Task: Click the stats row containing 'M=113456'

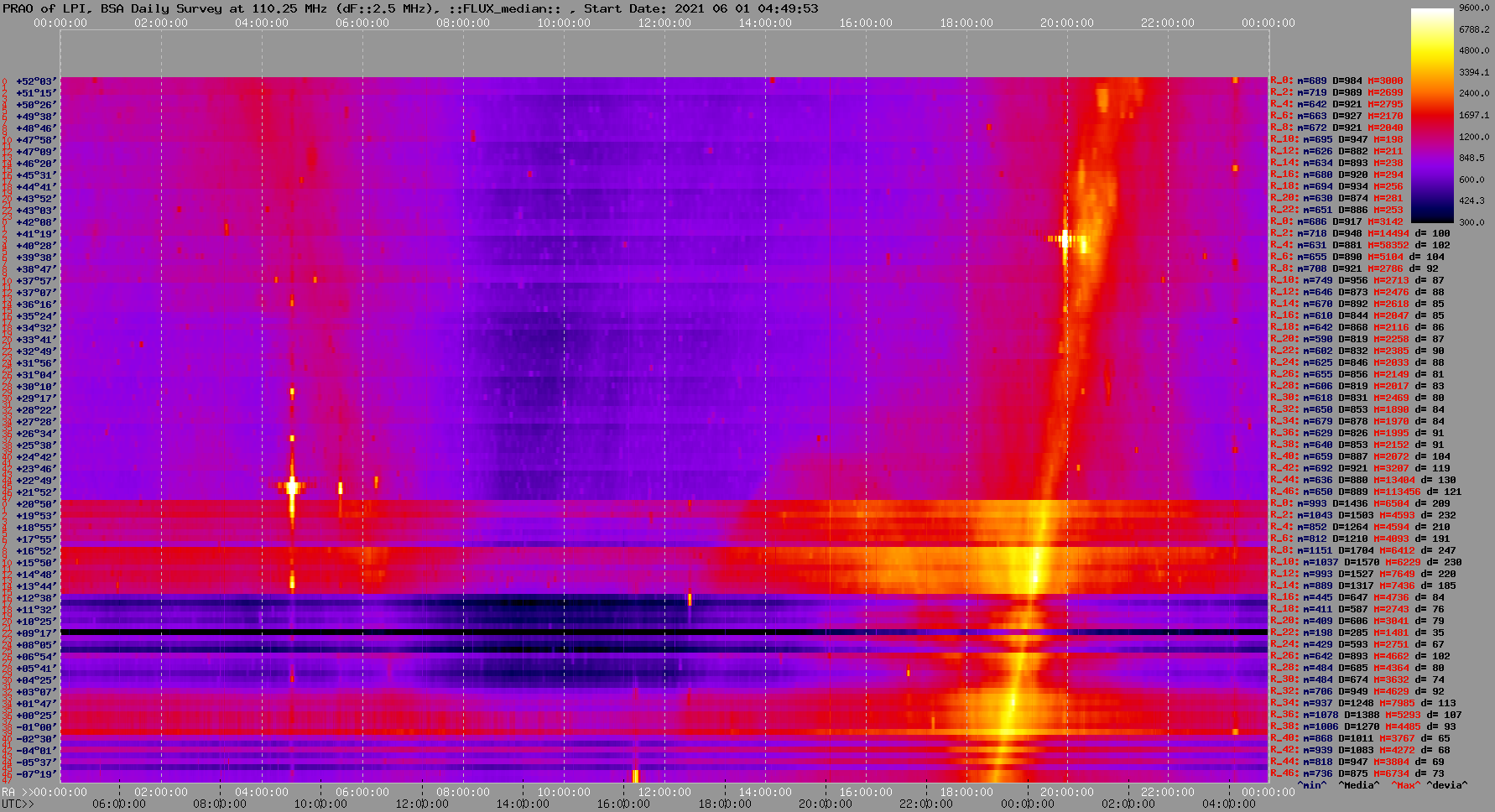Action: pyautogui.click(x=1366, y=492)
